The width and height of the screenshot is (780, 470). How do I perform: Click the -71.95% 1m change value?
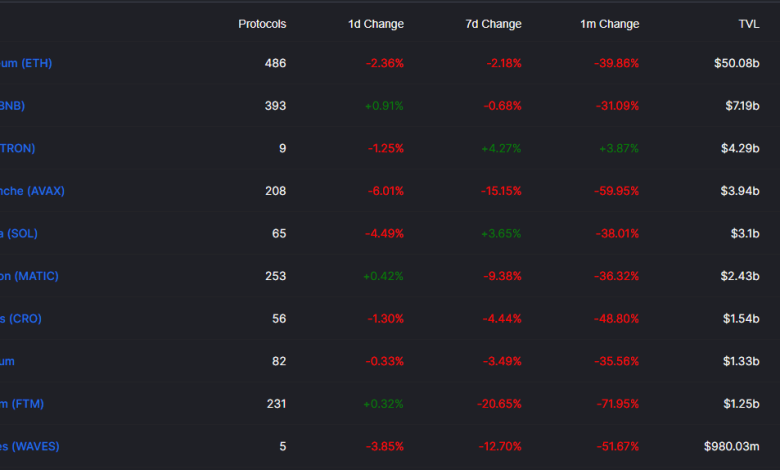pos(617,403)
